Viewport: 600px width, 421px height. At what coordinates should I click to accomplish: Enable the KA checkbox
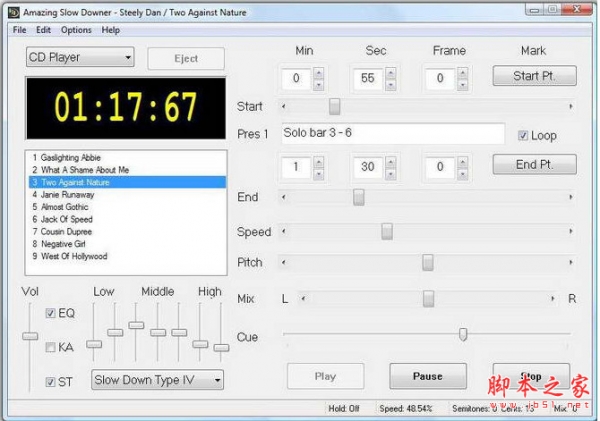(50, 347)
